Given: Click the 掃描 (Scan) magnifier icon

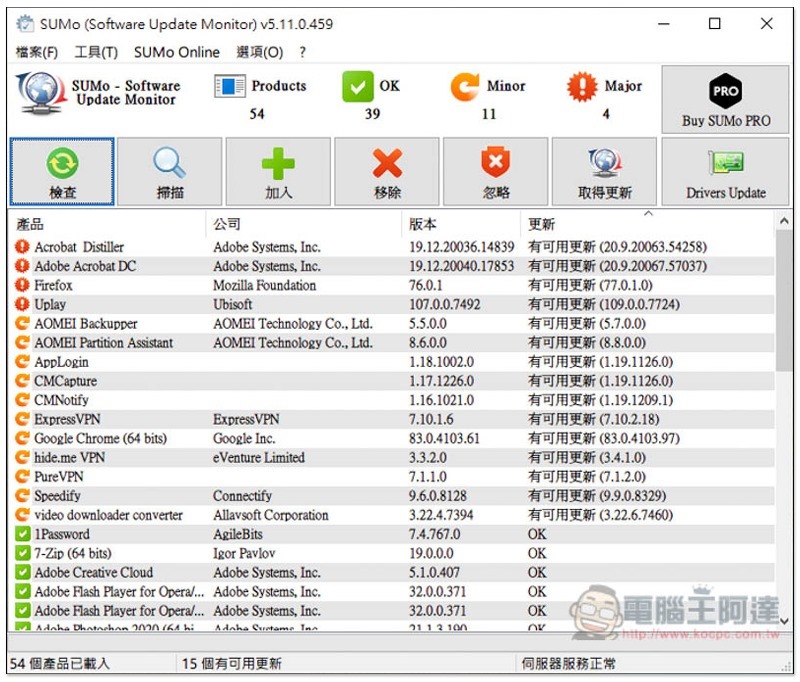Looking at the screenshot, I should tap(169, 163).
